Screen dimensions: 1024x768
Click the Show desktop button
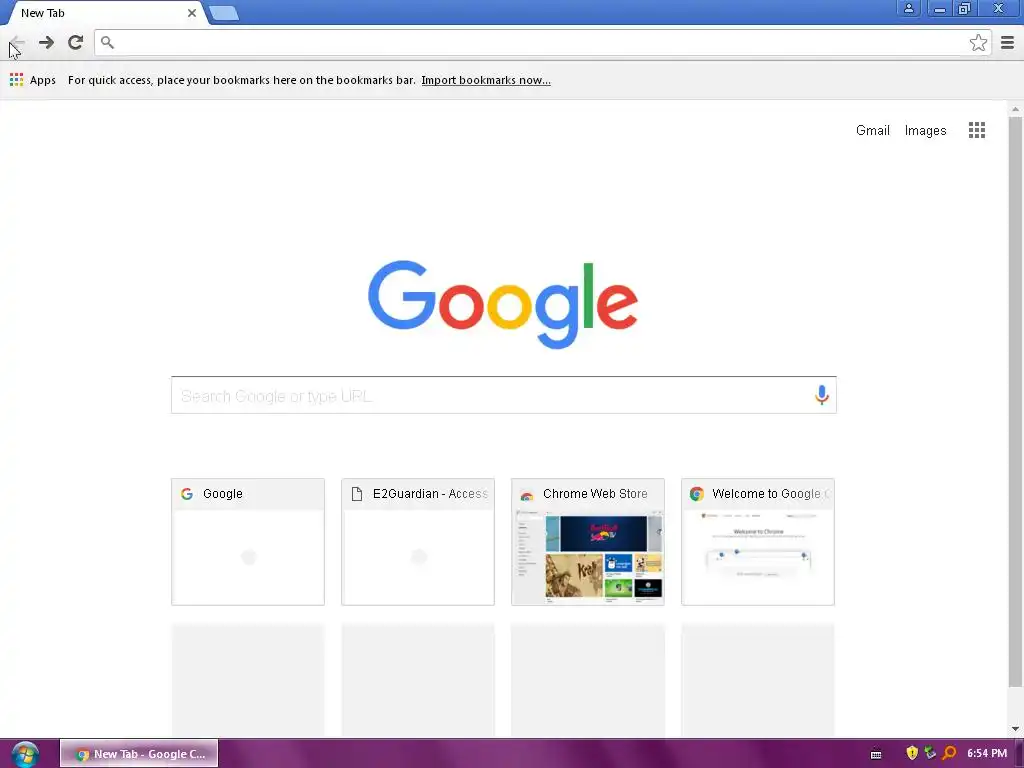tap(1019, 754)
